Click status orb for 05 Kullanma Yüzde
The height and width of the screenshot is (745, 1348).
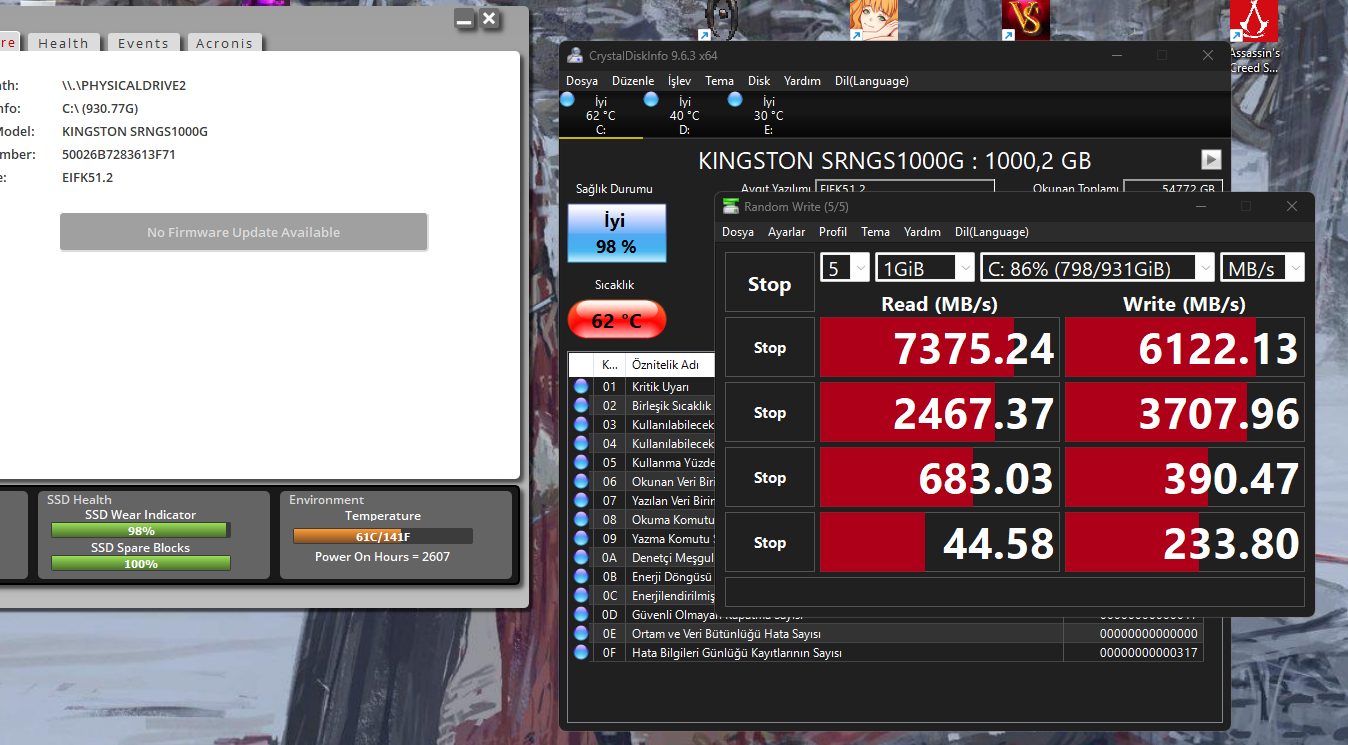(x=581, y=462)
